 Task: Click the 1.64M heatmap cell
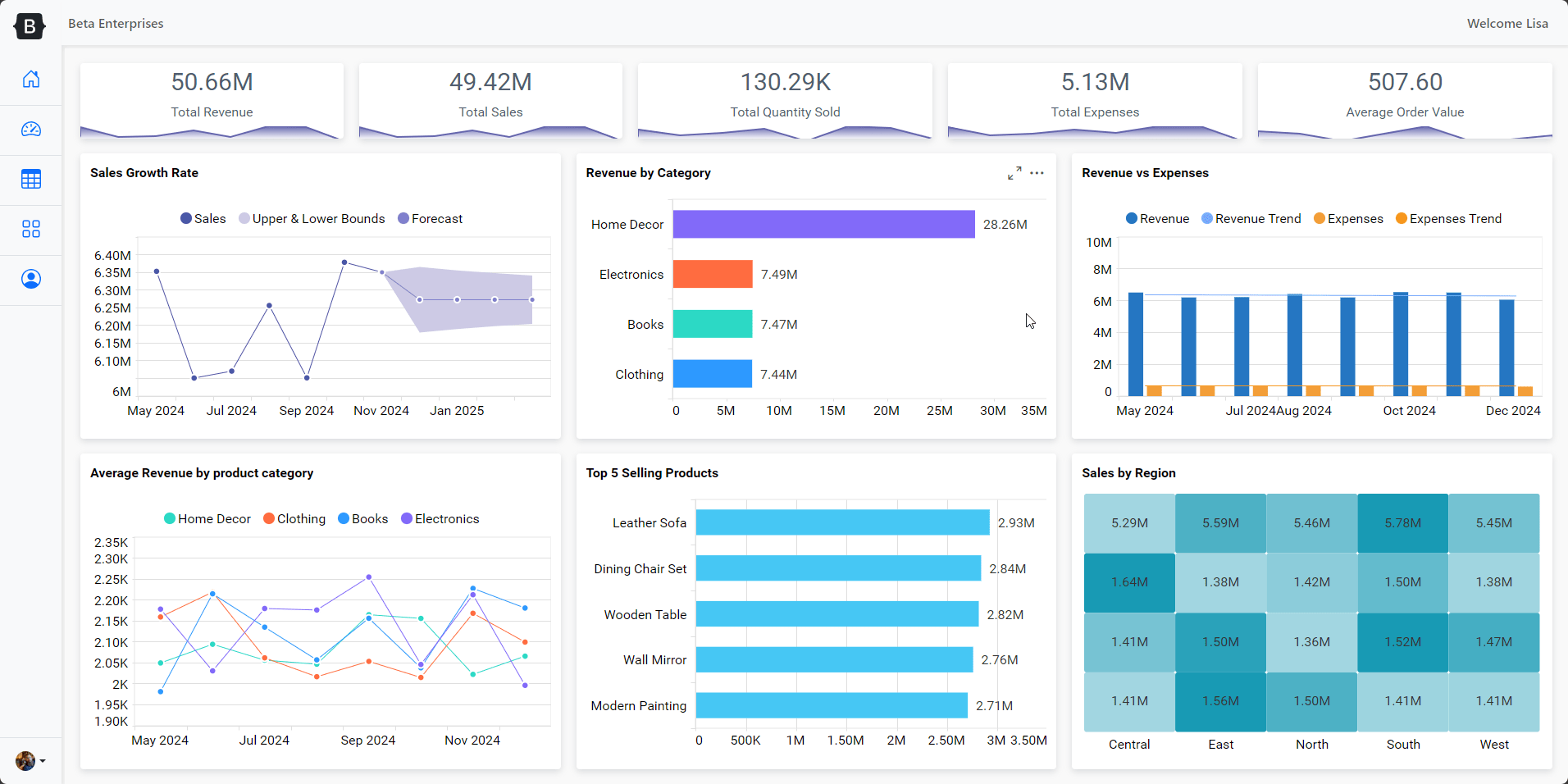1129,582
